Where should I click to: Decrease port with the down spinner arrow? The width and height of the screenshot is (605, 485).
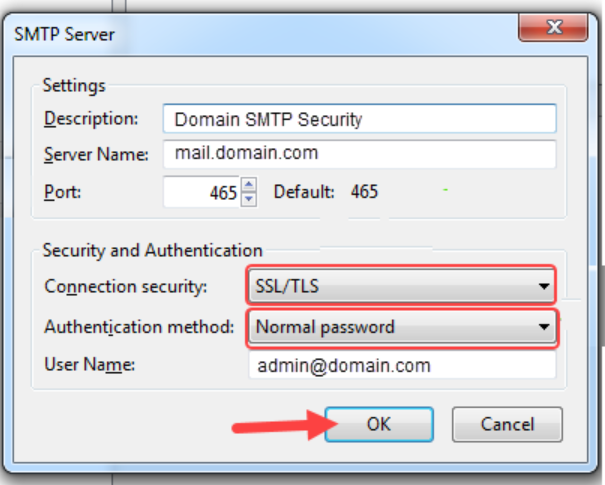point(249,198)
